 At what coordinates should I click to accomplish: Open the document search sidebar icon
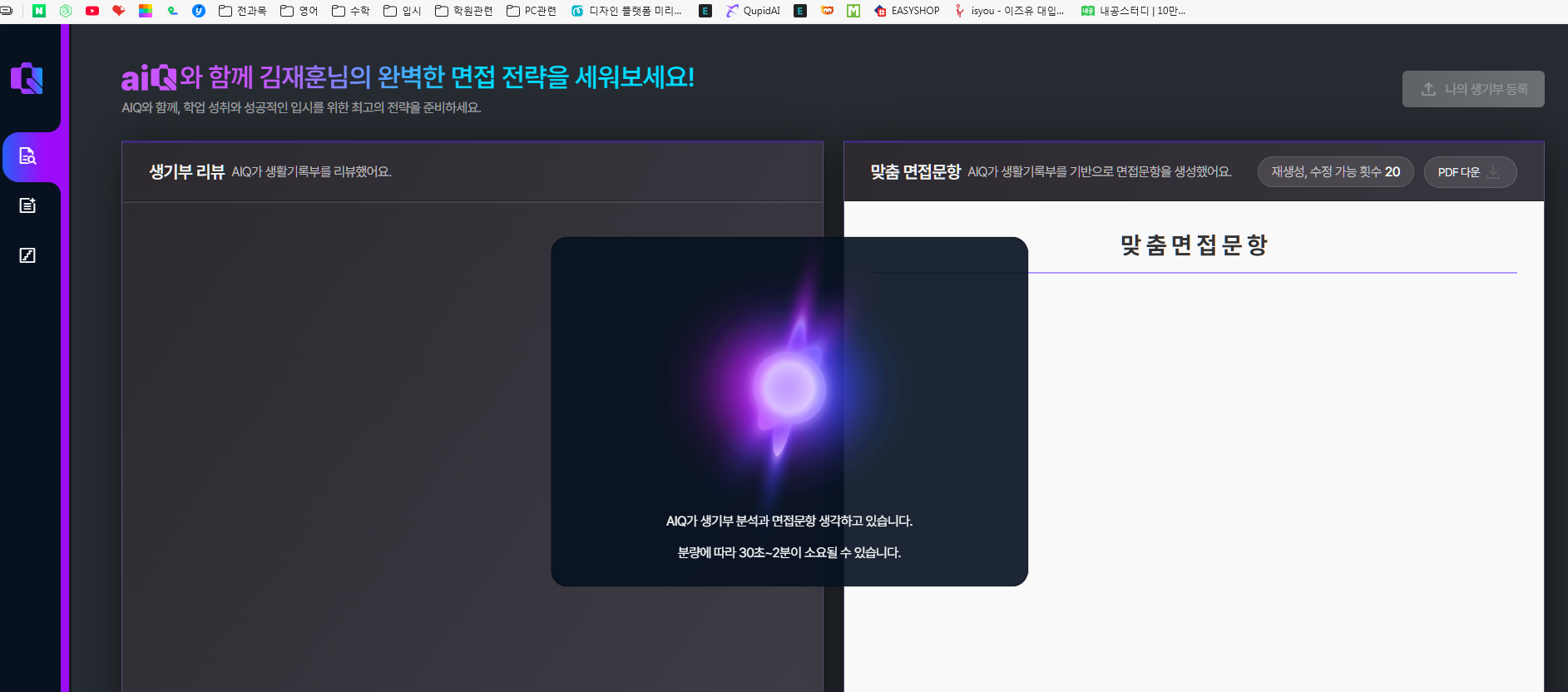point(27,156)
